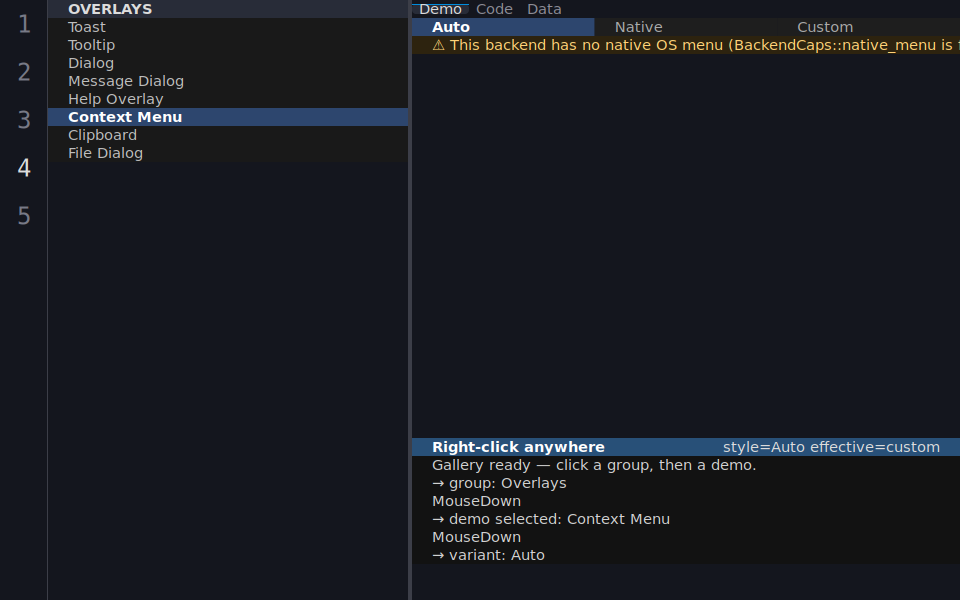The width and height of the screenshot is (960, 600).
Task: Collapse the OVERLAYS group header
Action: pyautogui.click(x=228, y=9)
